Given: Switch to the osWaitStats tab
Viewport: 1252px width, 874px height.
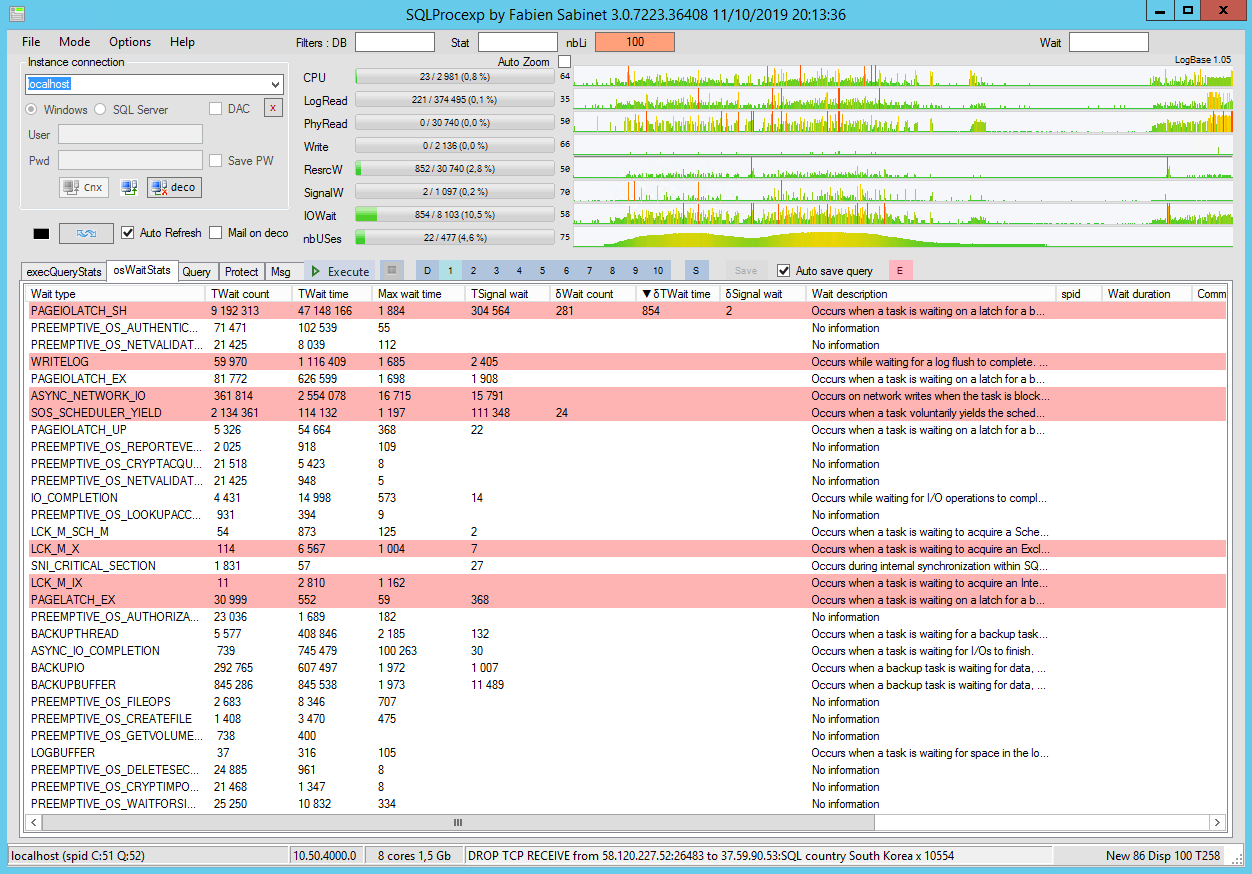Looking at the screenshot, I should (x=142, y=270).
